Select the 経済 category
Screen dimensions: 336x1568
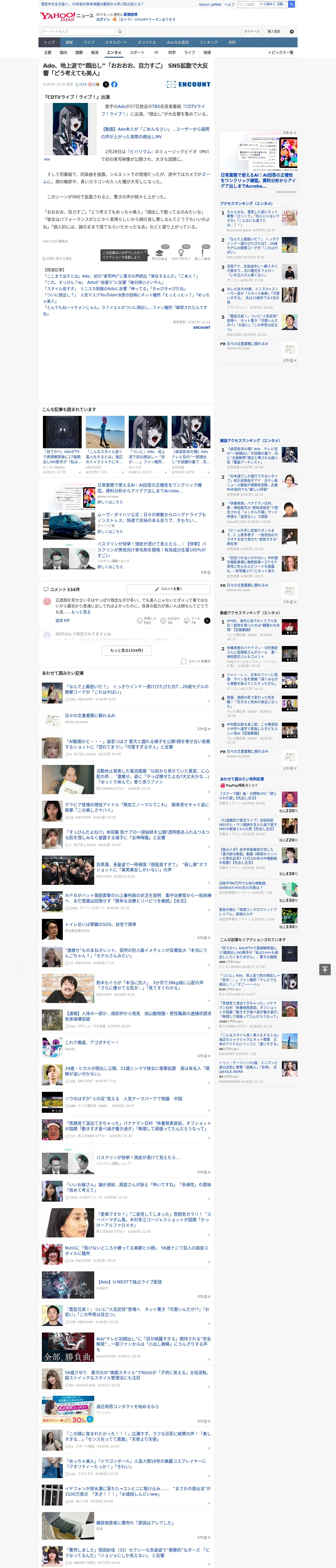tap(94, 52)
